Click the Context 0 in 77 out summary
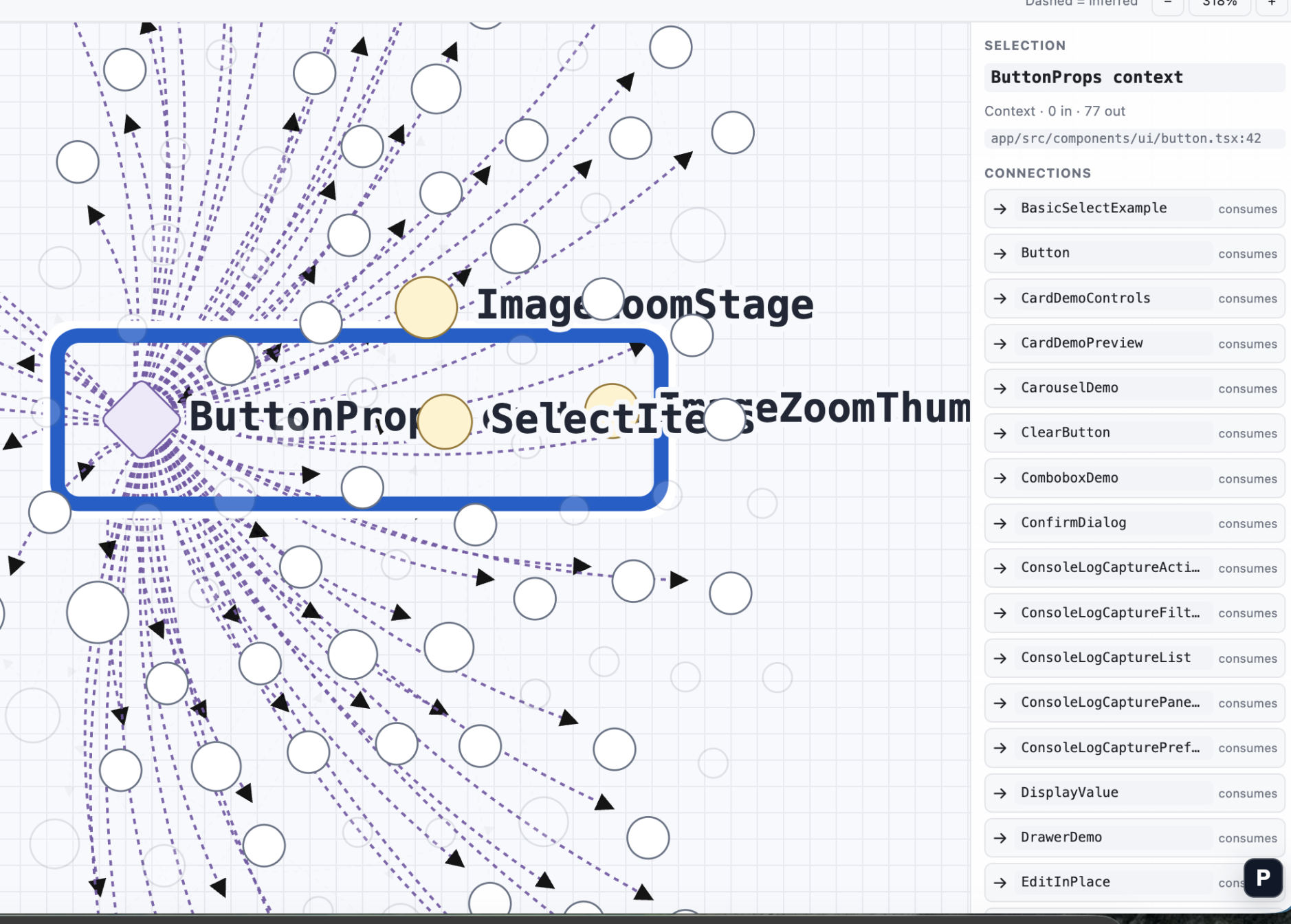Screen dimensions: 1291x924 click(x=1055, y=111)
